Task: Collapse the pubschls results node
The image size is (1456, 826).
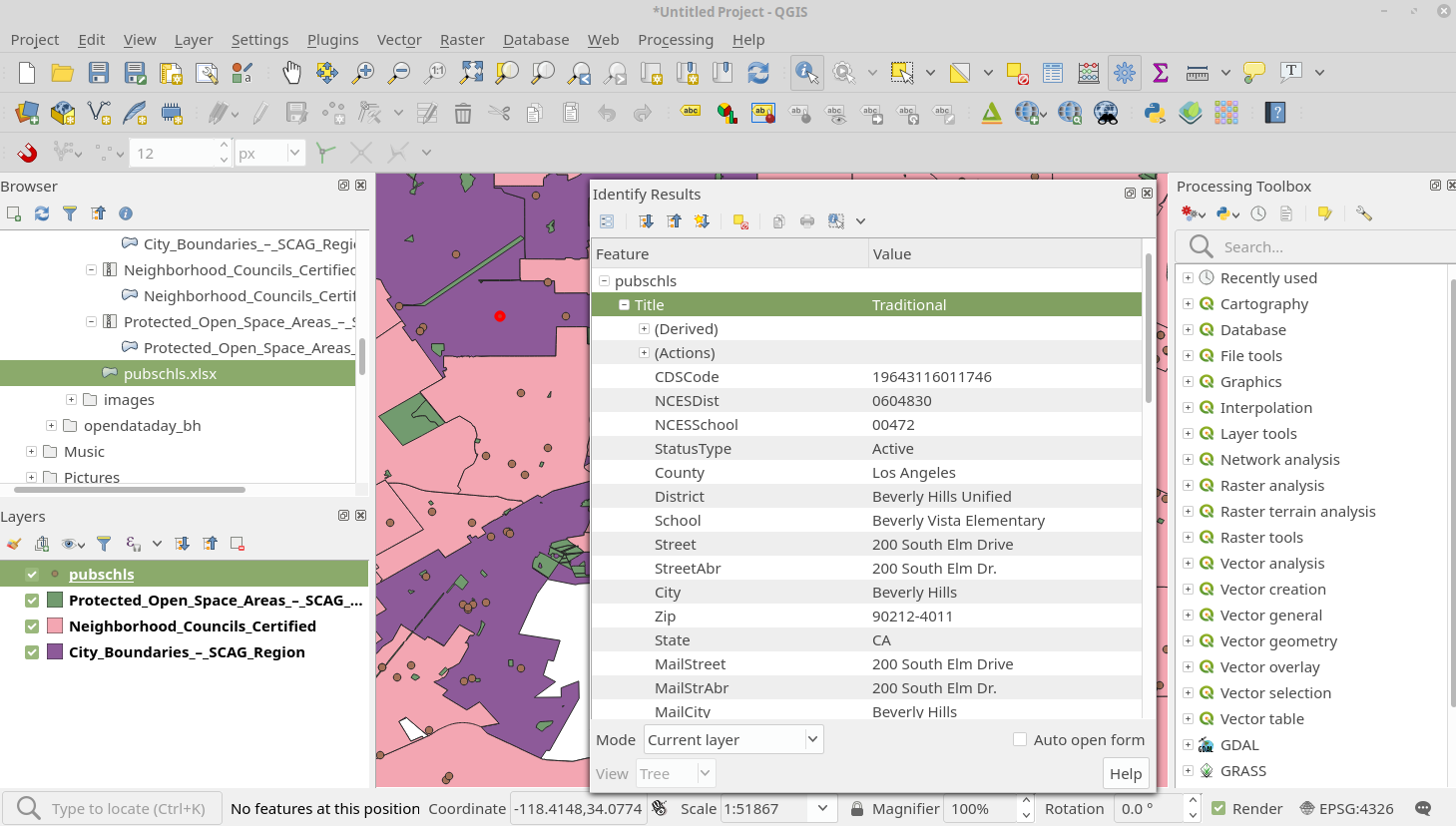Action: click(x=604, y=280)
